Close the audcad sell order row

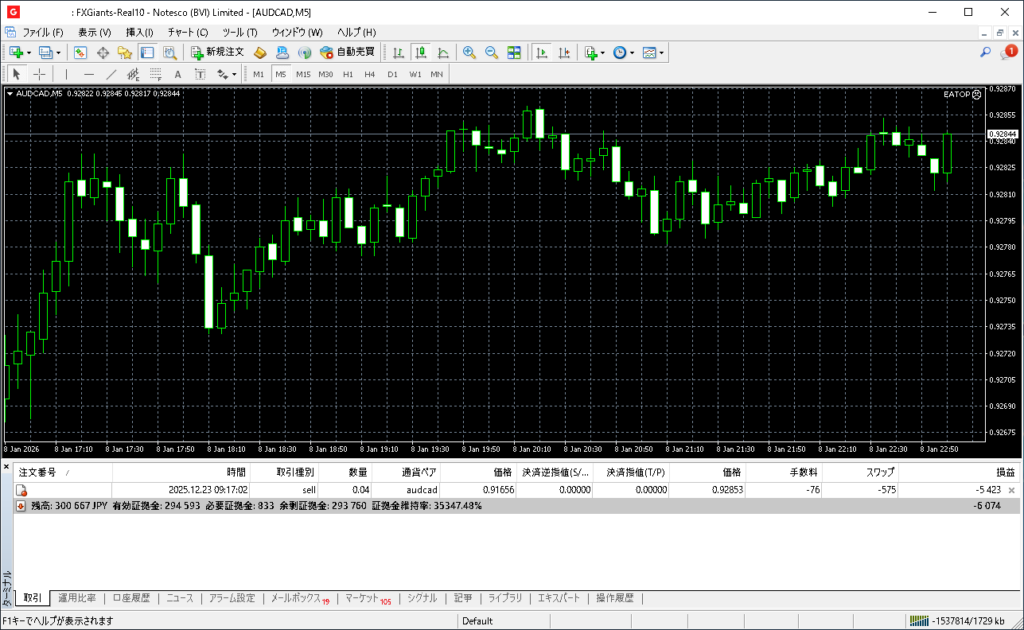pos(1011,490)
